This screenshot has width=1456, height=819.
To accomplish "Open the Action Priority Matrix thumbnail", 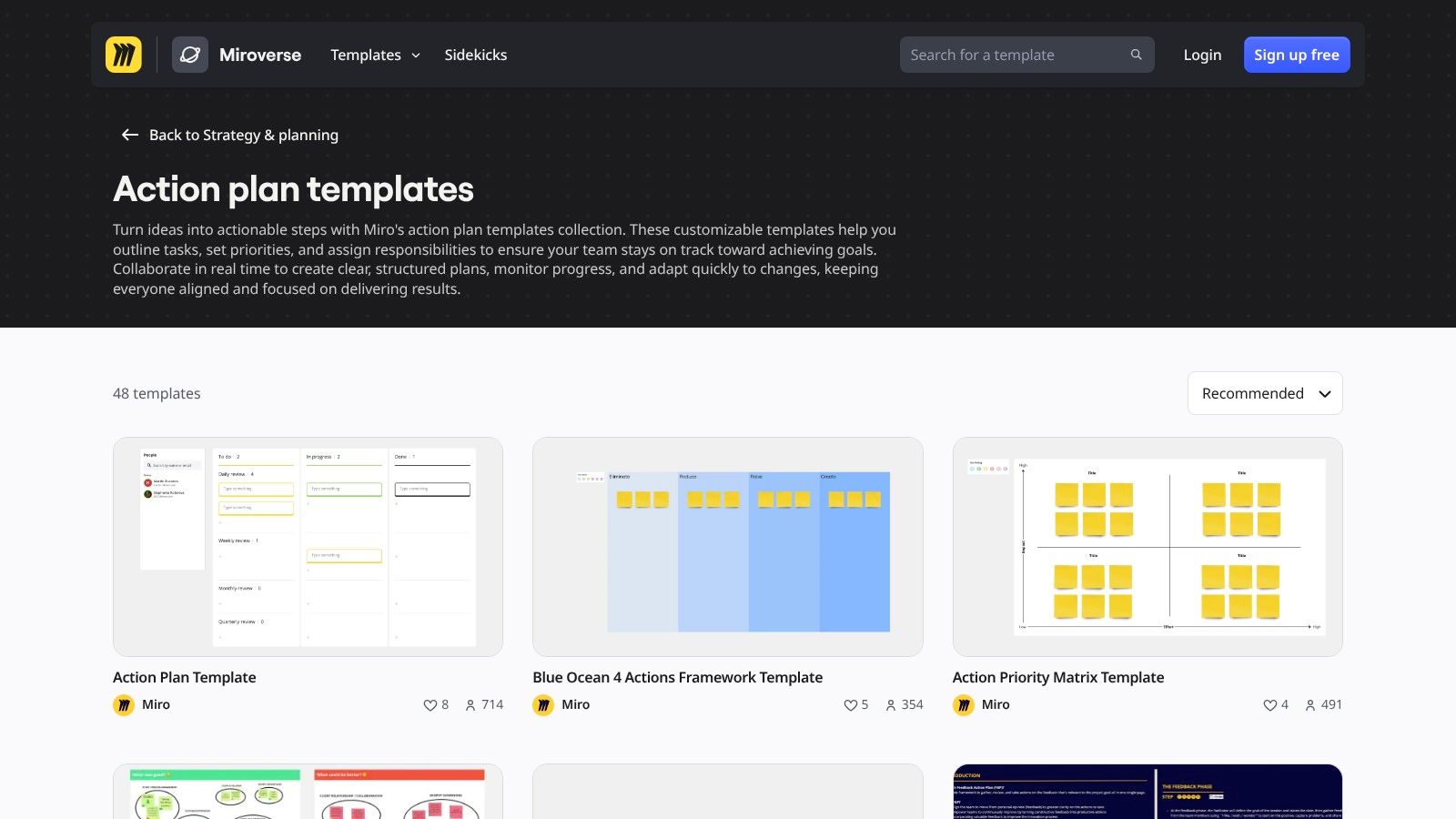I will [x=1148, y=547].
